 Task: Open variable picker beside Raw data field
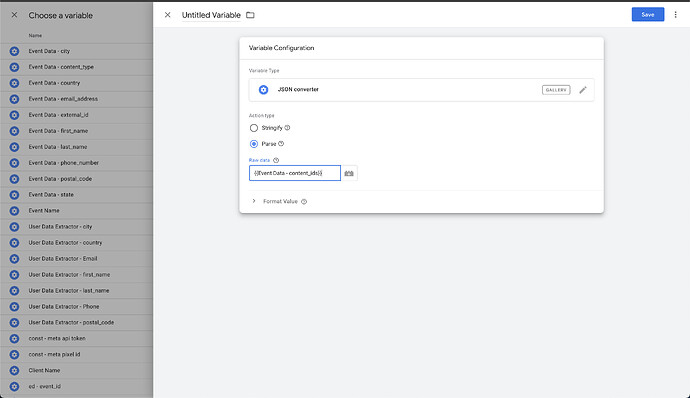[349, 173]
